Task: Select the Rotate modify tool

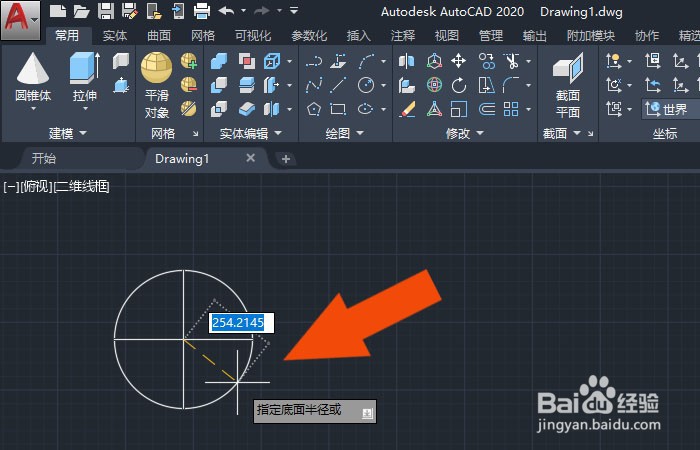Action: [458, 85]
